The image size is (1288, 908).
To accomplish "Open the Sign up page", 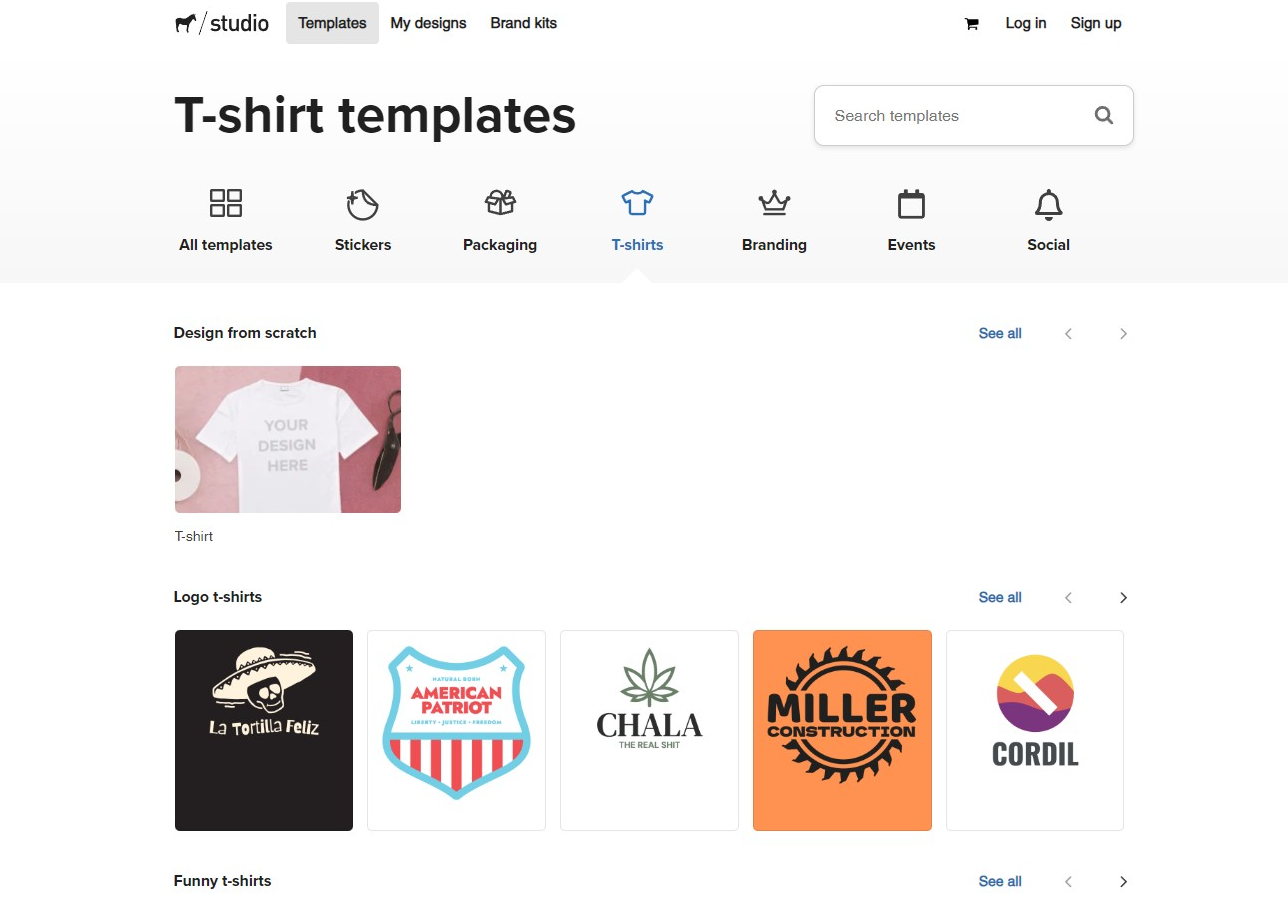I will [1095, 23].
